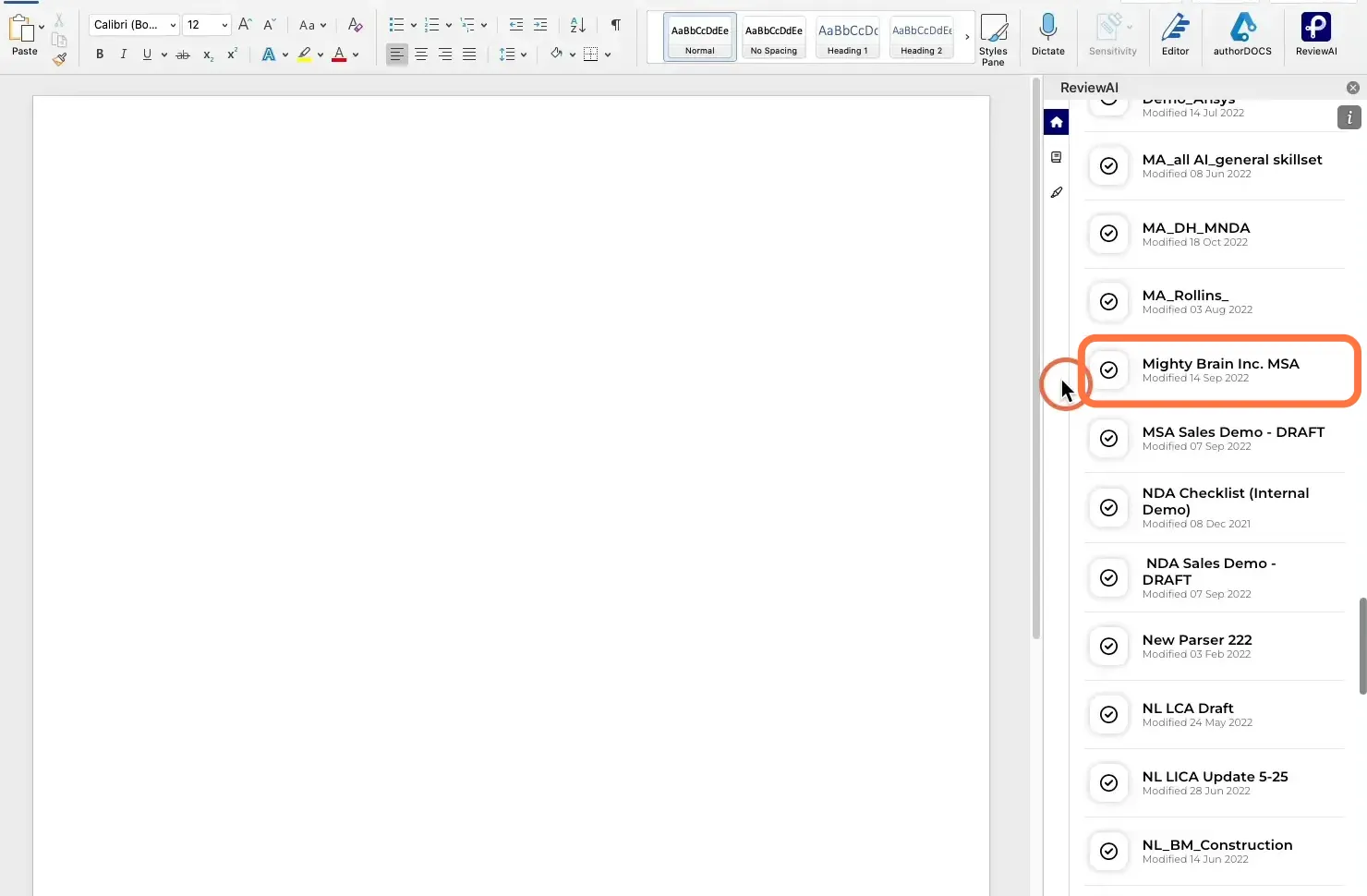Open the font size dropdown
The width and height of the screenshot is (1367, 896).
click(x=206, y=25)
